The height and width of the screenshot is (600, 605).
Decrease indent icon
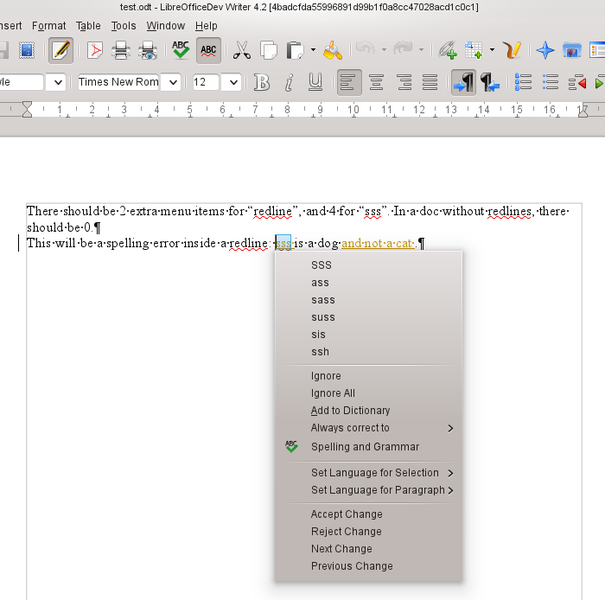[577, 82]
